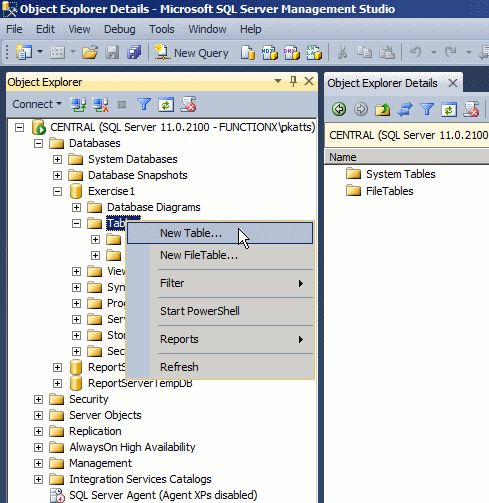Click the Synchronize arrows icon in Details toolbar

click(x=405, y=109)
